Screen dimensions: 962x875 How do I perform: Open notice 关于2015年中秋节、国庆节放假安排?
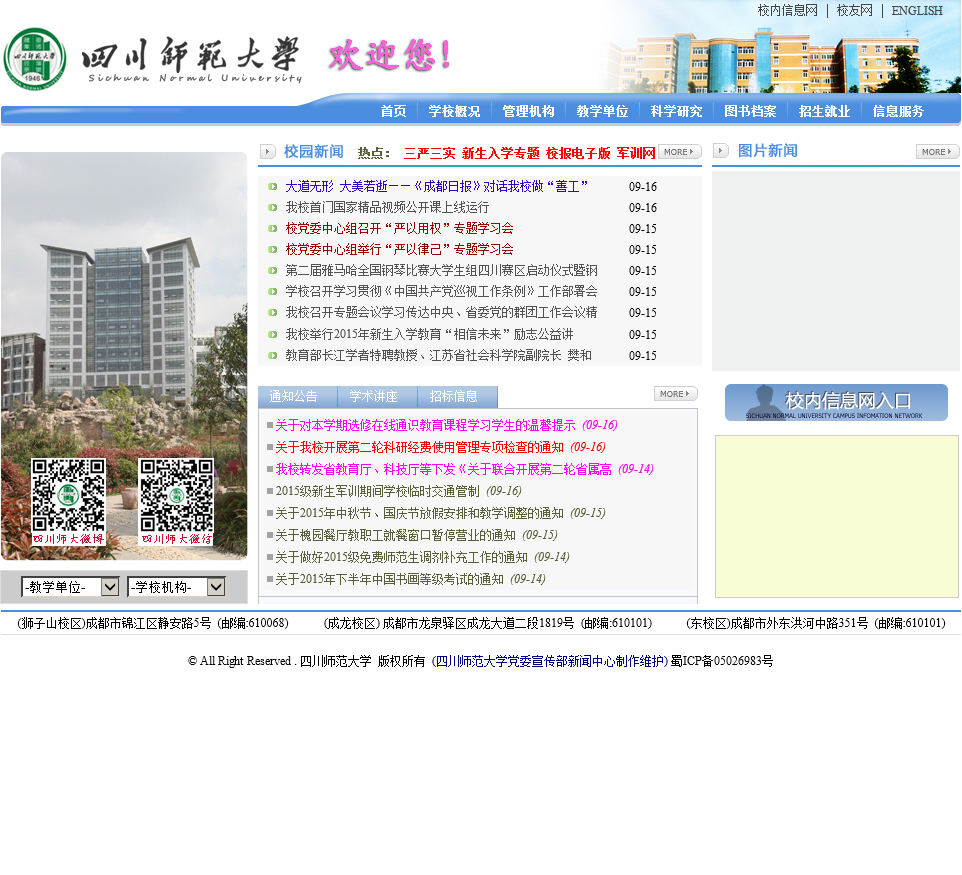click(419, 513)
